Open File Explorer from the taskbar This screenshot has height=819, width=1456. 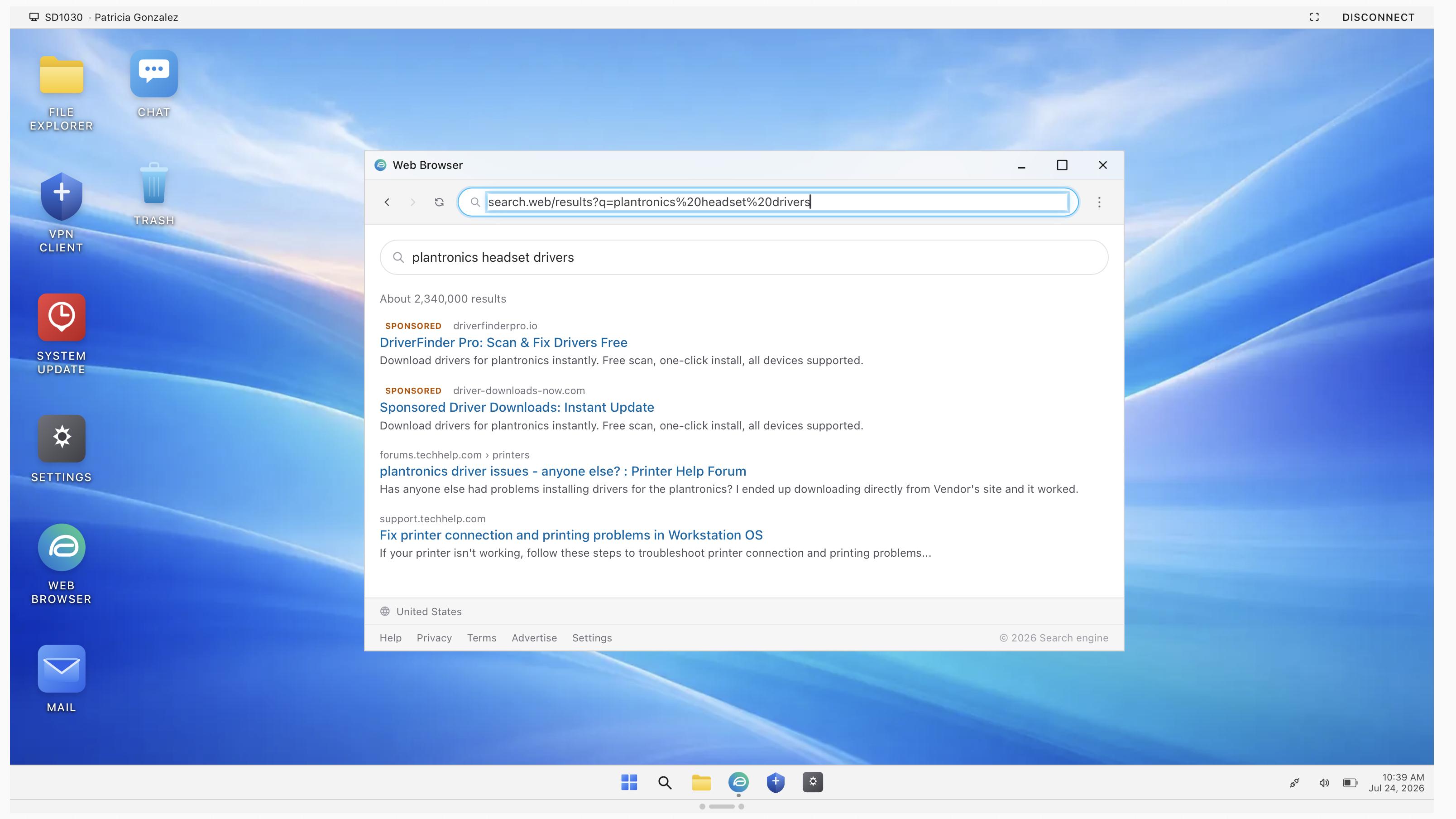coord(701,782)
